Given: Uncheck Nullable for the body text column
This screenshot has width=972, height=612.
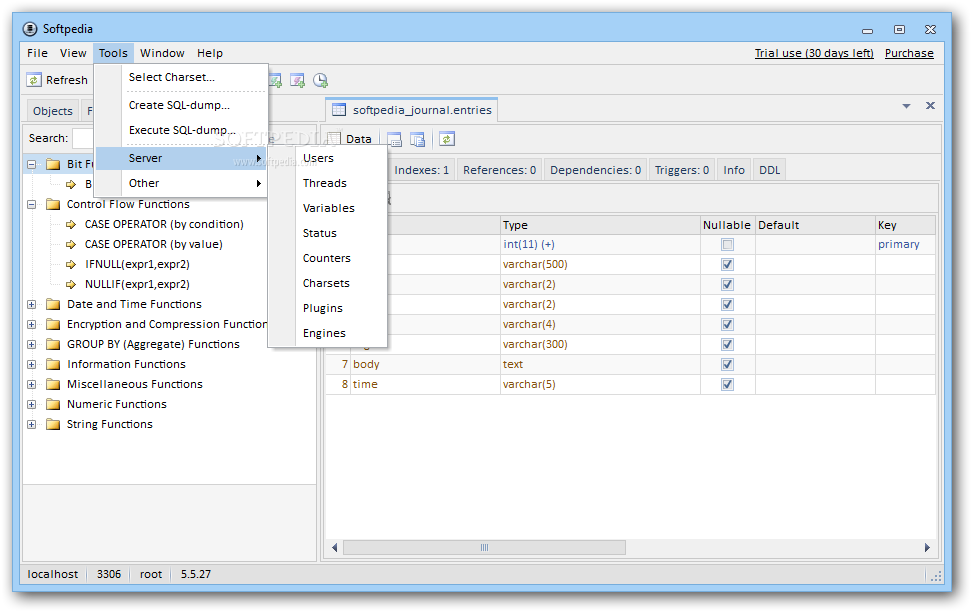Looking at the screenshot, I should click(x=727, y=364).
